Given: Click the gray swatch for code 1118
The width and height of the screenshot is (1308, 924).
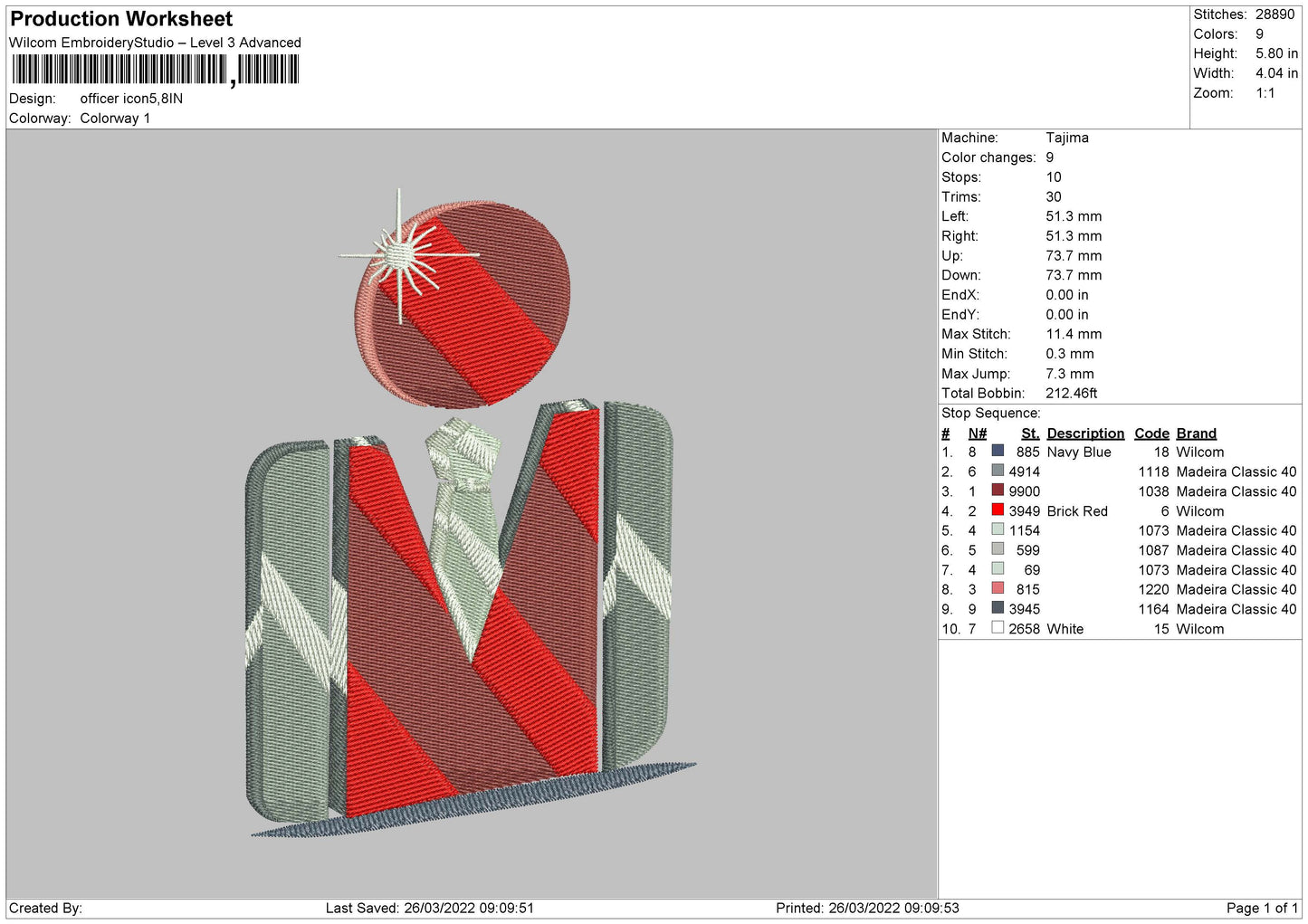Looking at the screenshot, I should click(x=998, y=471).
